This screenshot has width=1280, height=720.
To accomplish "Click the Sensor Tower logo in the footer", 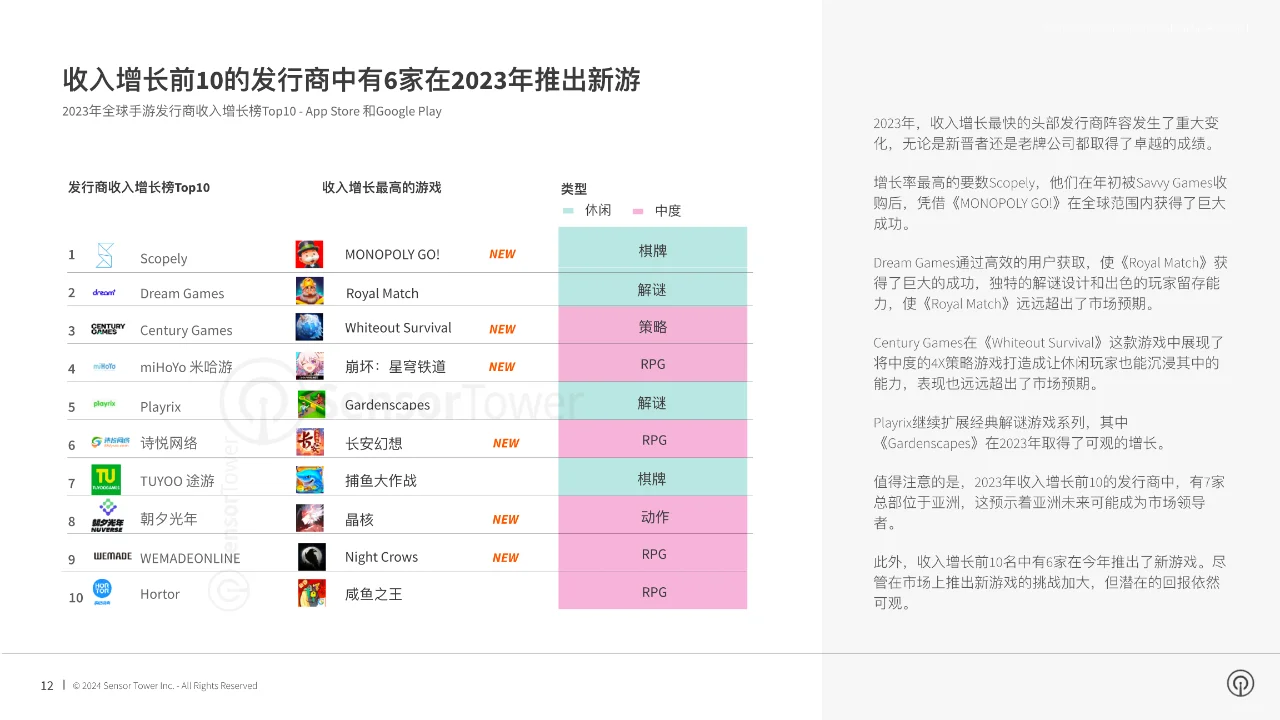I will tap(1240, 683).
